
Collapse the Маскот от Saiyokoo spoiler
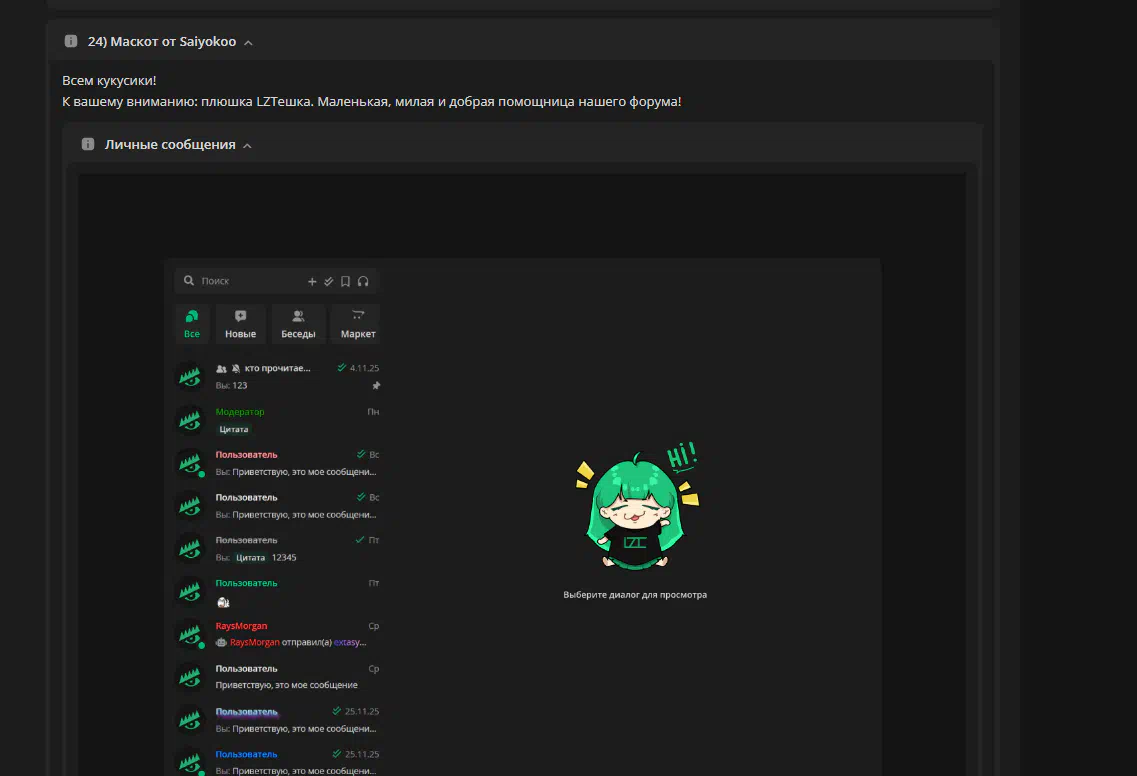[248, 43]
